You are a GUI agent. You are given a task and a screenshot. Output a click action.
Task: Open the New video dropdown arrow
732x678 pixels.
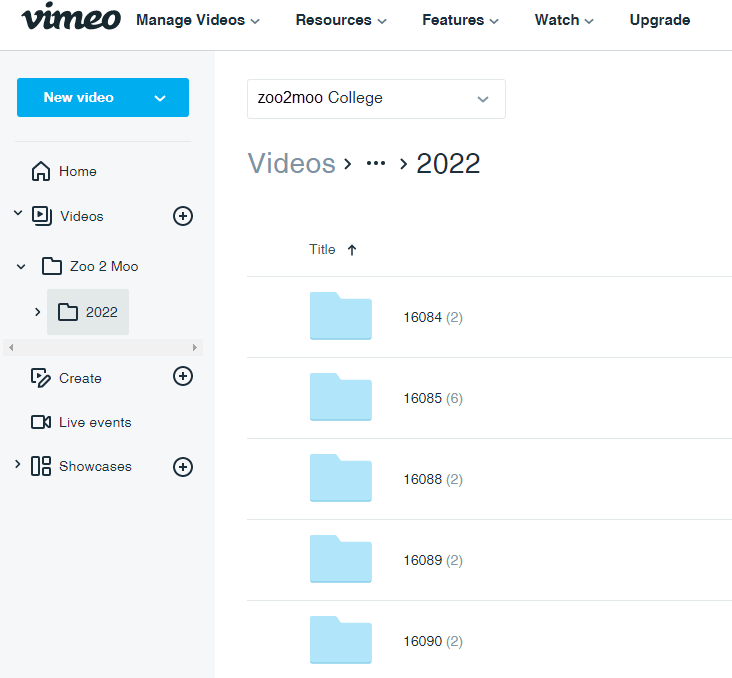click(x=160, y=98)
